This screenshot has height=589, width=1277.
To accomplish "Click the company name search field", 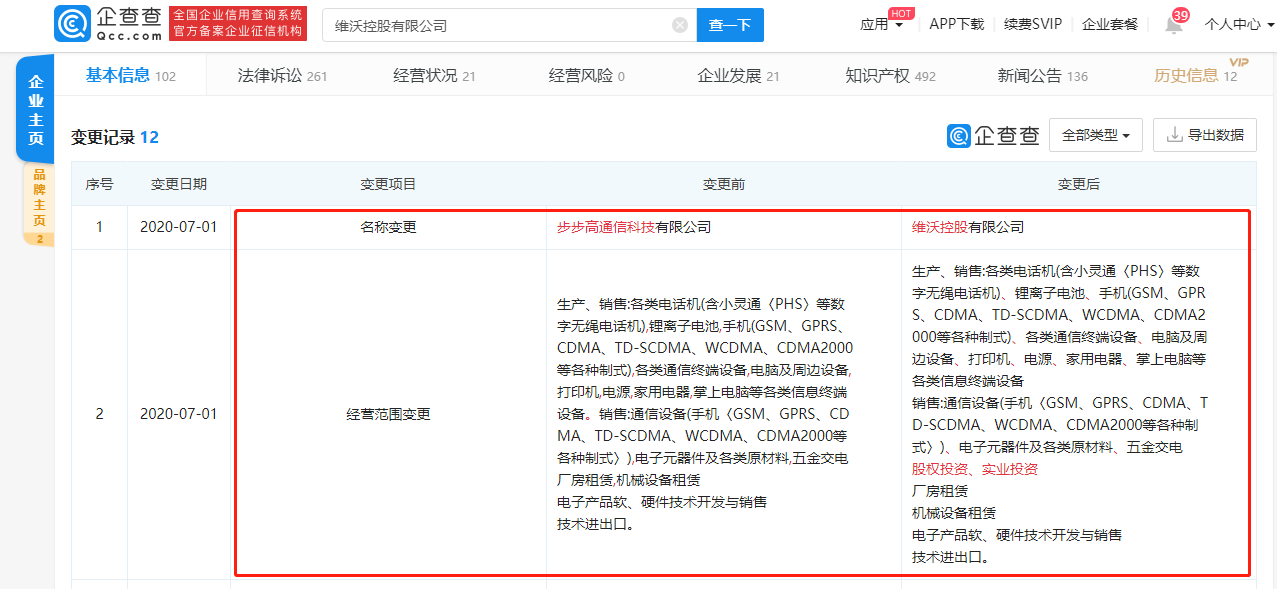I will [x=495, y=26].
